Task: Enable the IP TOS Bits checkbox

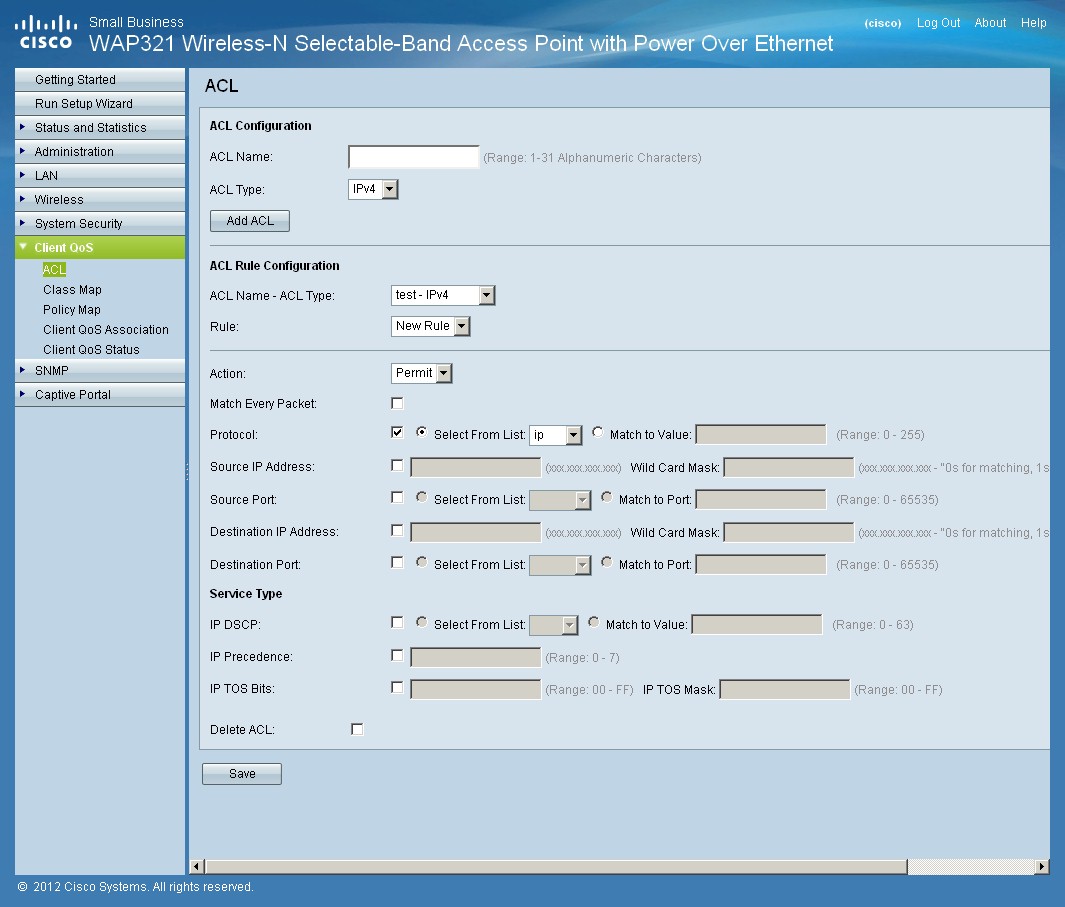Action: coord(397,688)
